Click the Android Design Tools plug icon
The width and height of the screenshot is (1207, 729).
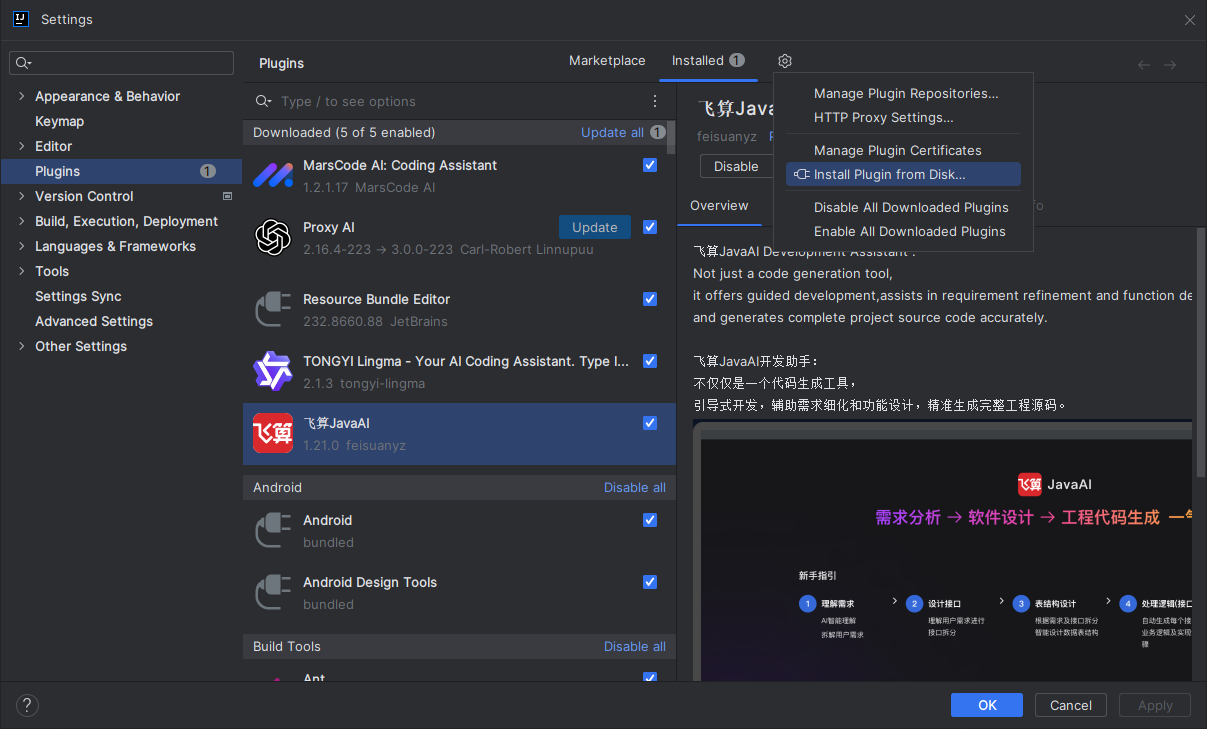[272, 592]
